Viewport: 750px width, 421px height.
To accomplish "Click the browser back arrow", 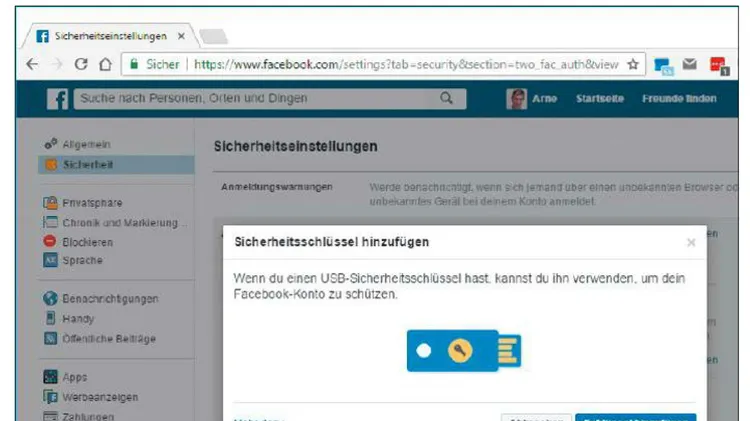I will click(x=32, y=64).
